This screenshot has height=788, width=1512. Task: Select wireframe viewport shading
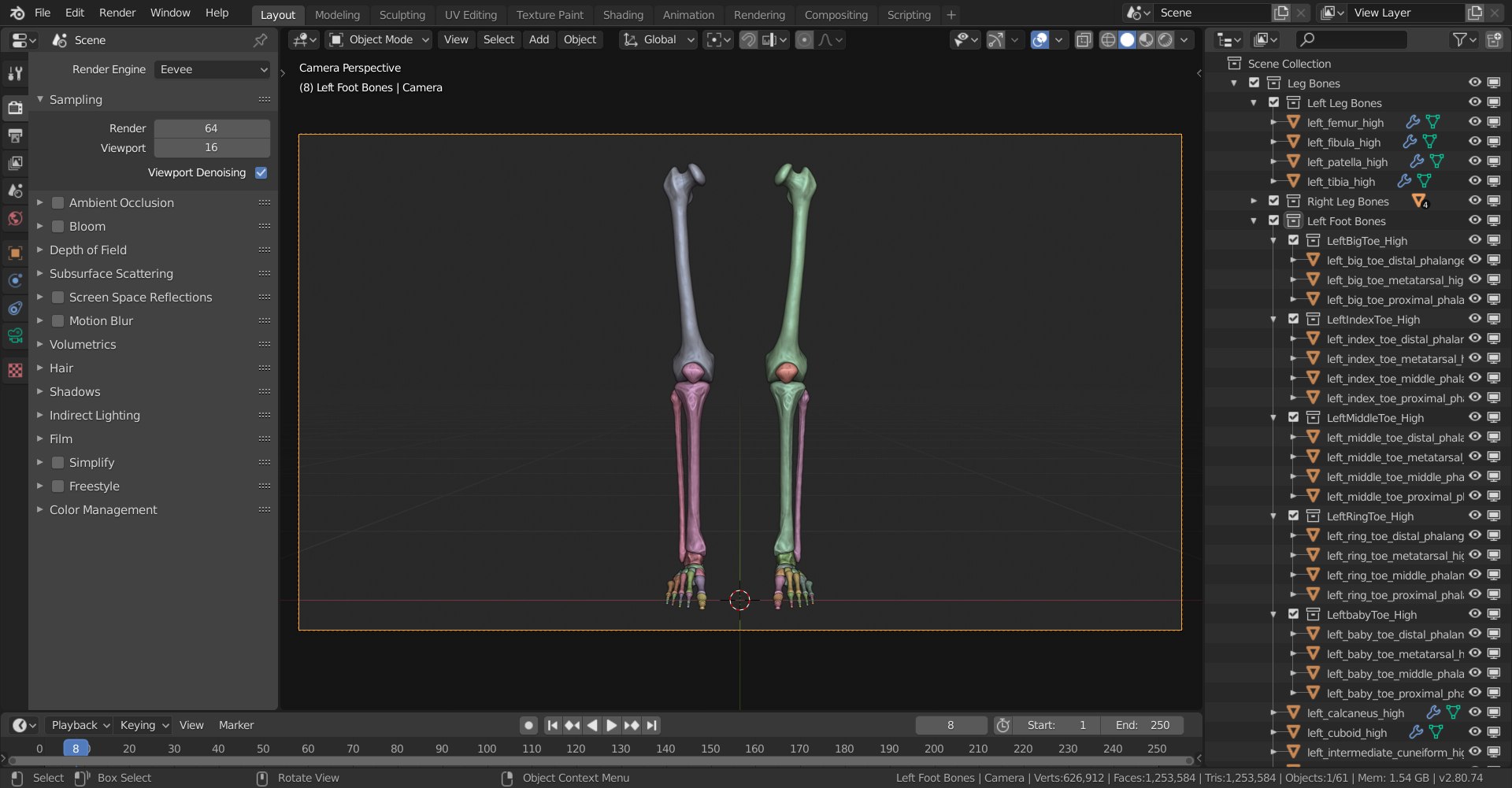[1108, 39]
